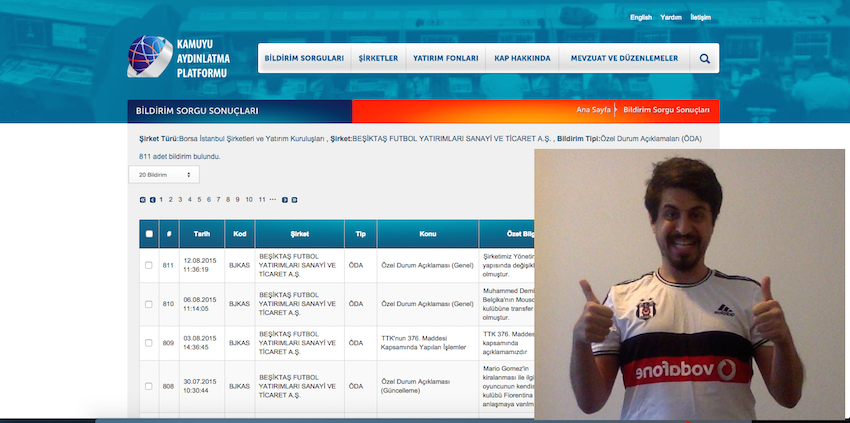Viewport: 850px width, 423px height.
Task: Click the Bildirim Sorgu Sonuçları breadcrumb
Action: click(x=666, y=110)
